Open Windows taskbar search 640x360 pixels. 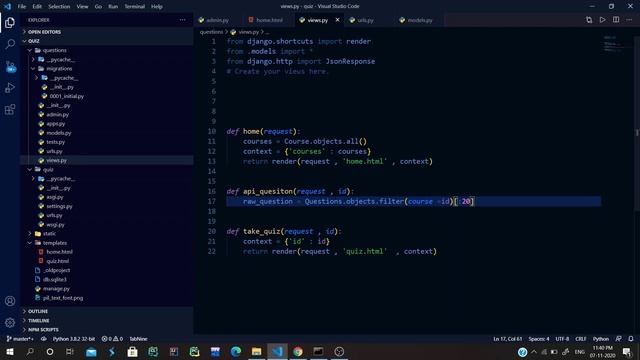point(30,351)
